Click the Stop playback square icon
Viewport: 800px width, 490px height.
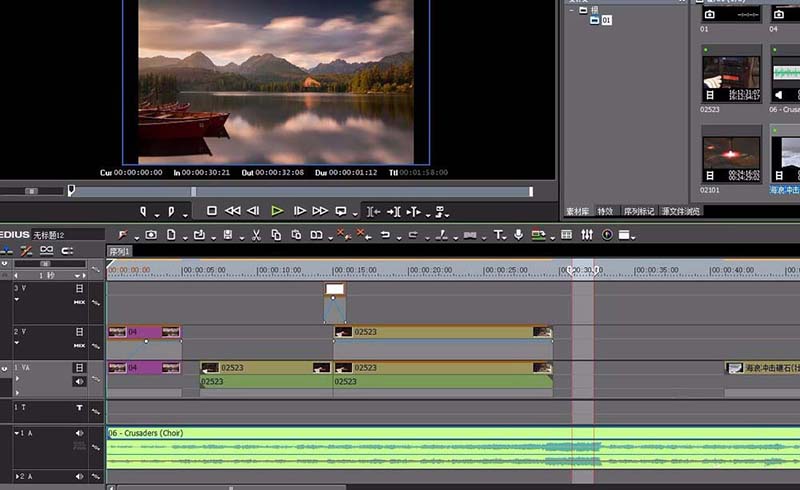click(x=212, y=211)
